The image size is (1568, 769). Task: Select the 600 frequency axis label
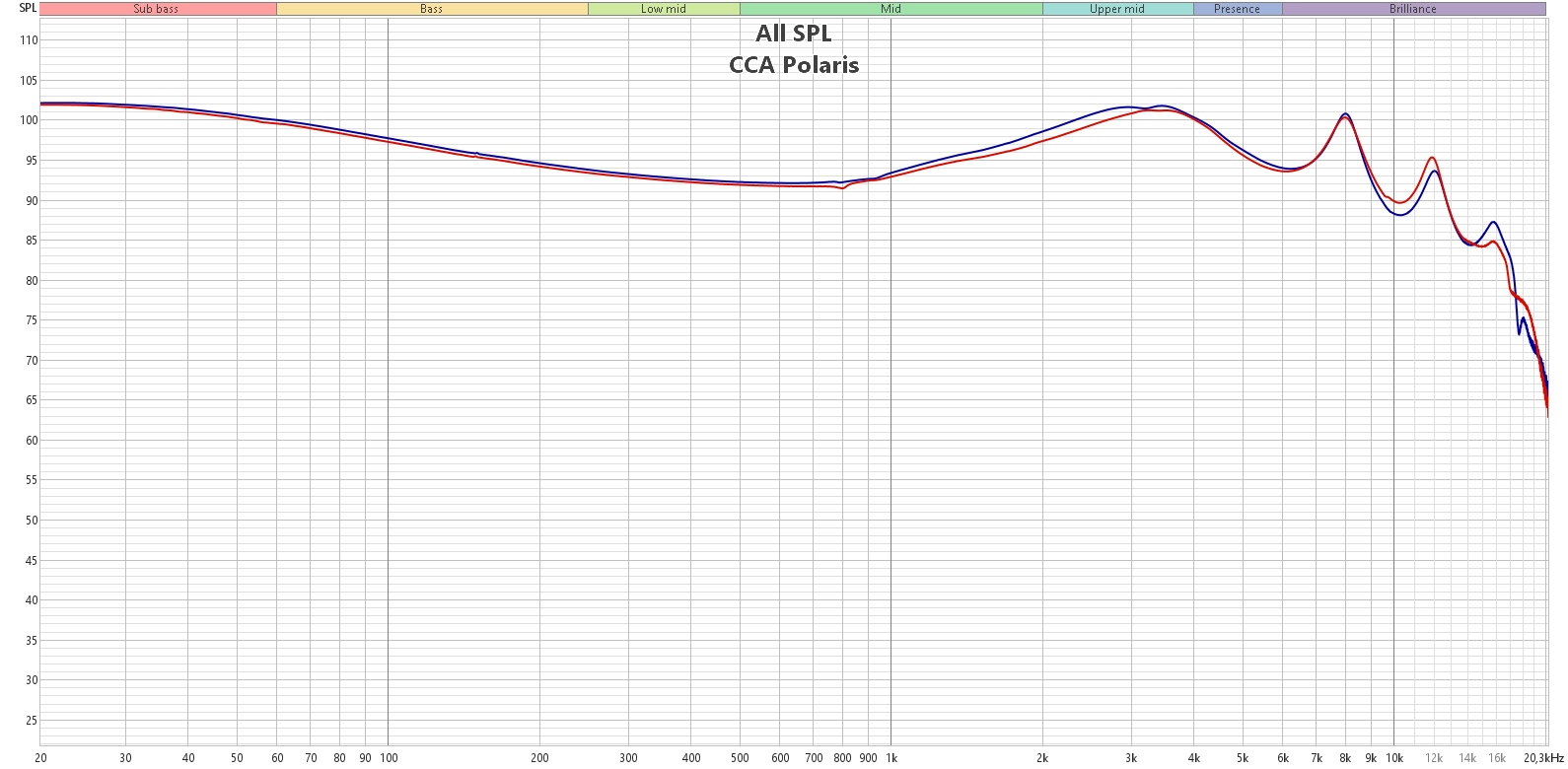click(x=780, y=758)
